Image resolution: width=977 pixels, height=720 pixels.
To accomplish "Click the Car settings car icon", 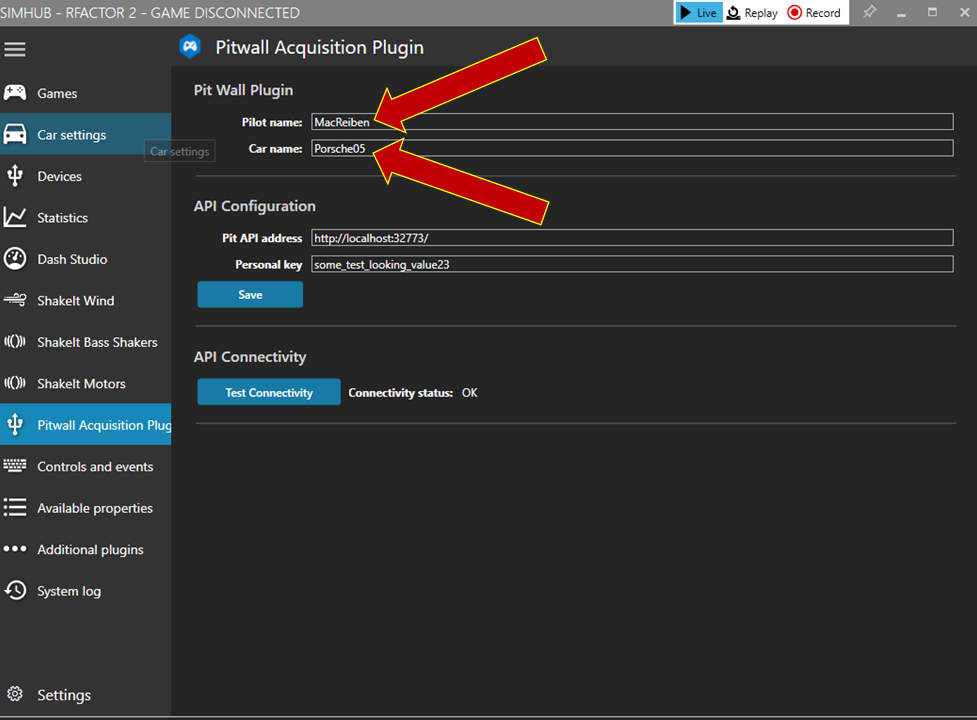I will [15, 135].
